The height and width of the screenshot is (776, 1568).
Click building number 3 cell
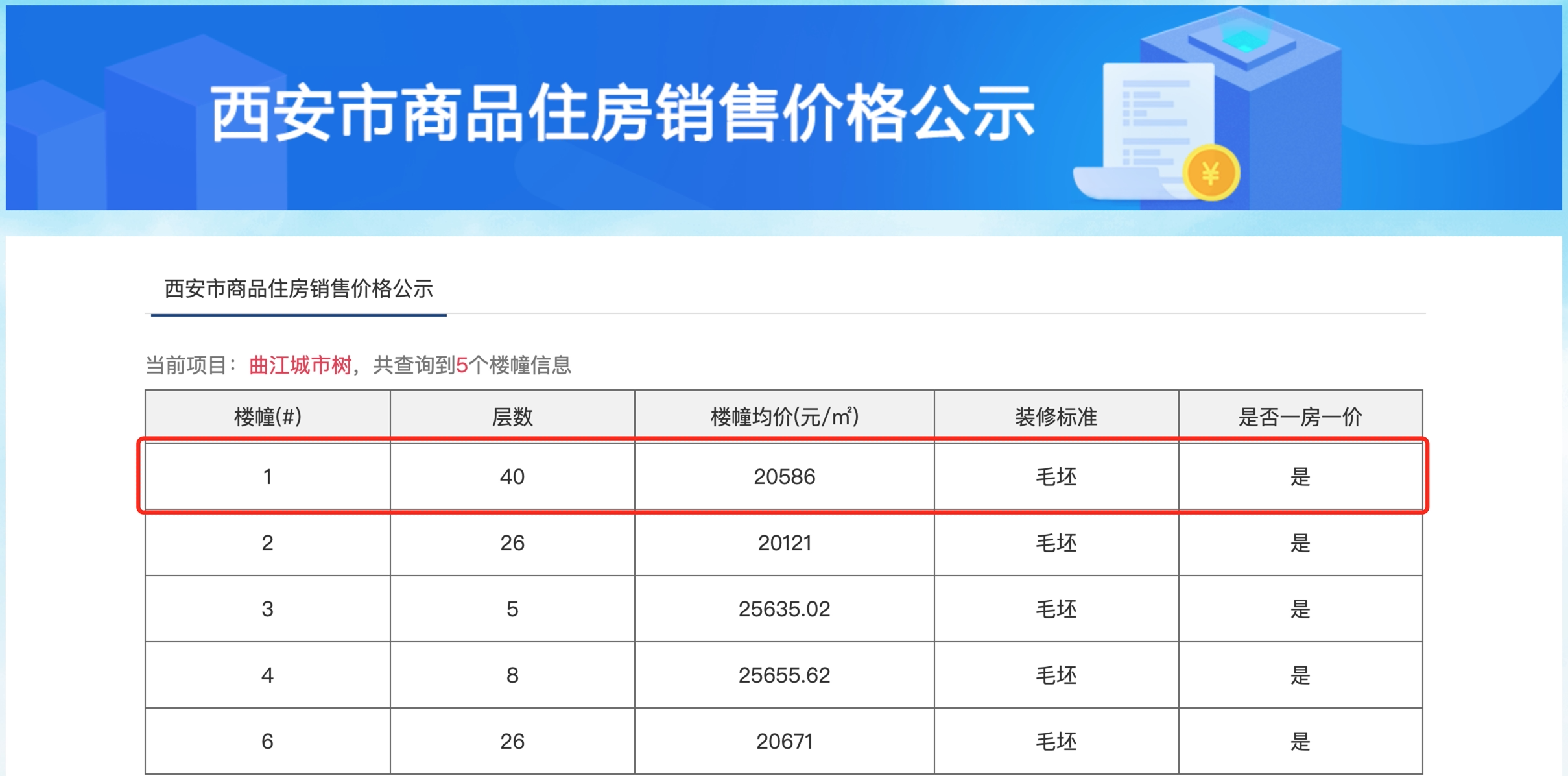point(268,609)
